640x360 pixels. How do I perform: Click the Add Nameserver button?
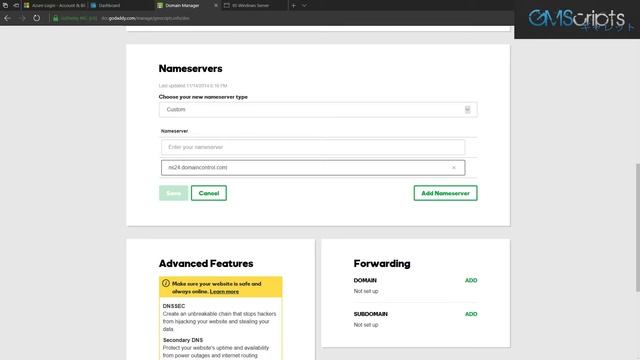(x=445, y=193)
